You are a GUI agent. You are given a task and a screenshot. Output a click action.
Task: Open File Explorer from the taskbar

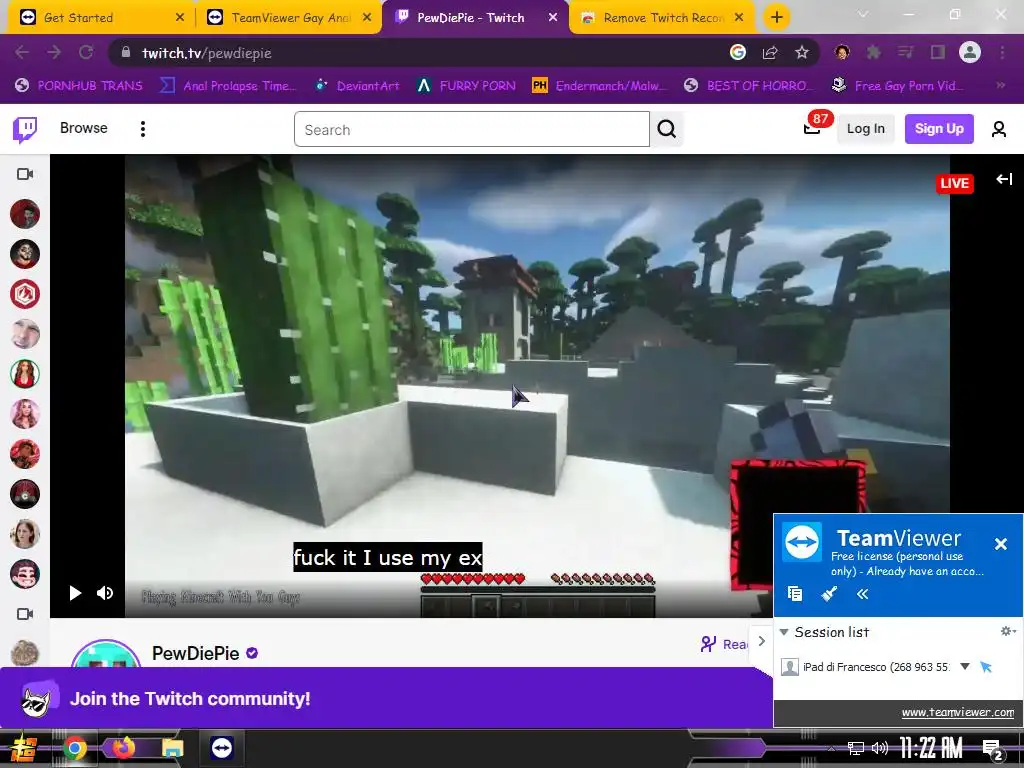point(173,748)
